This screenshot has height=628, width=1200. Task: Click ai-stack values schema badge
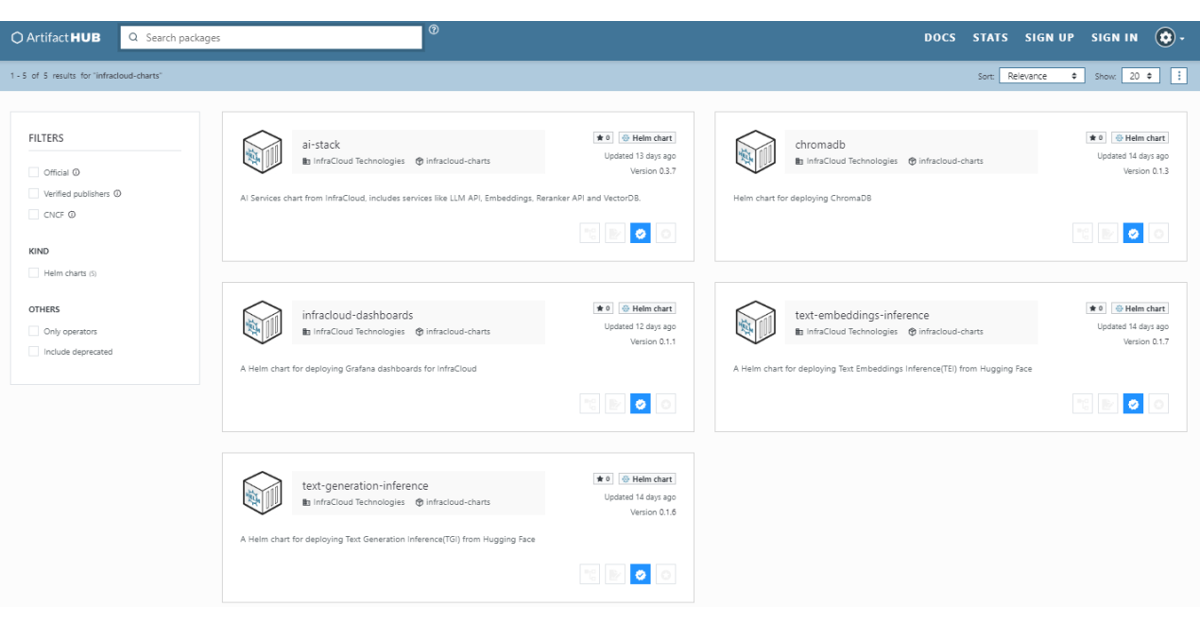click(590, 233)
